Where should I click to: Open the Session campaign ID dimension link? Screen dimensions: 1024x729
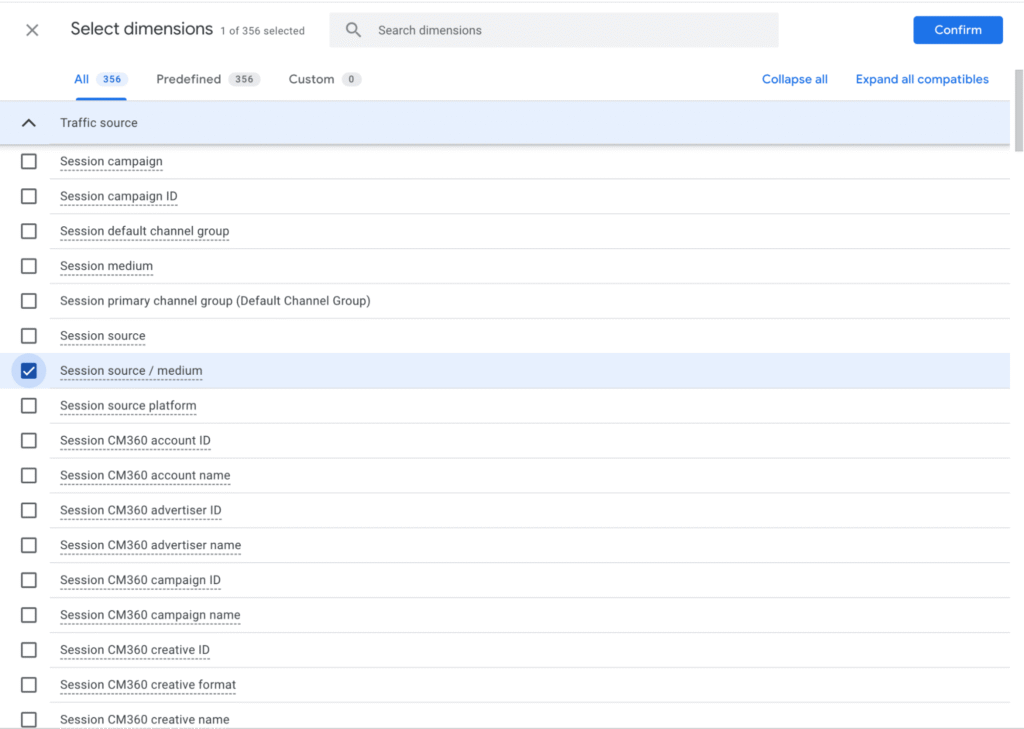118,196
